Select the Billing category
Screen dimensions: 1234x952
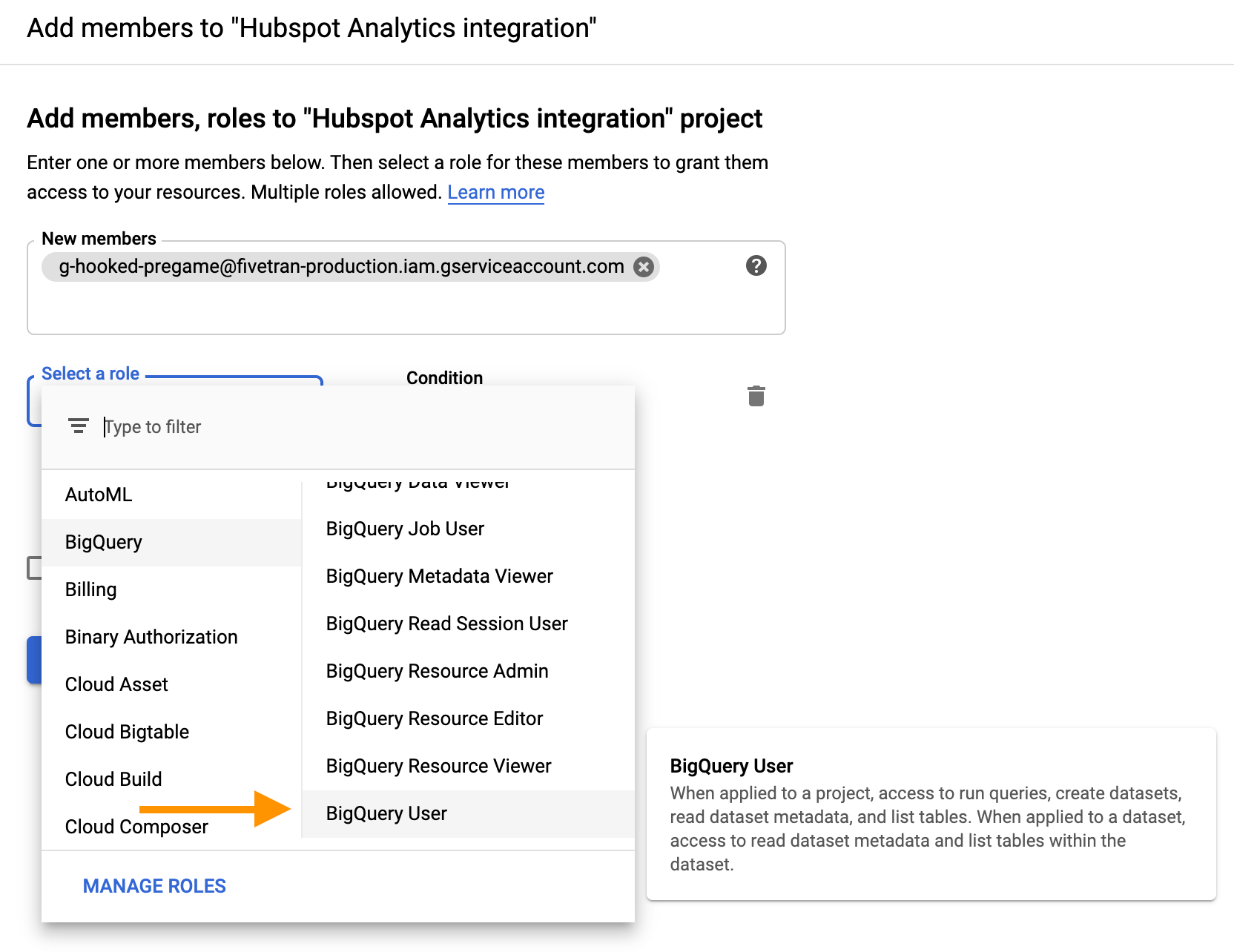click(x=171, y=589)
